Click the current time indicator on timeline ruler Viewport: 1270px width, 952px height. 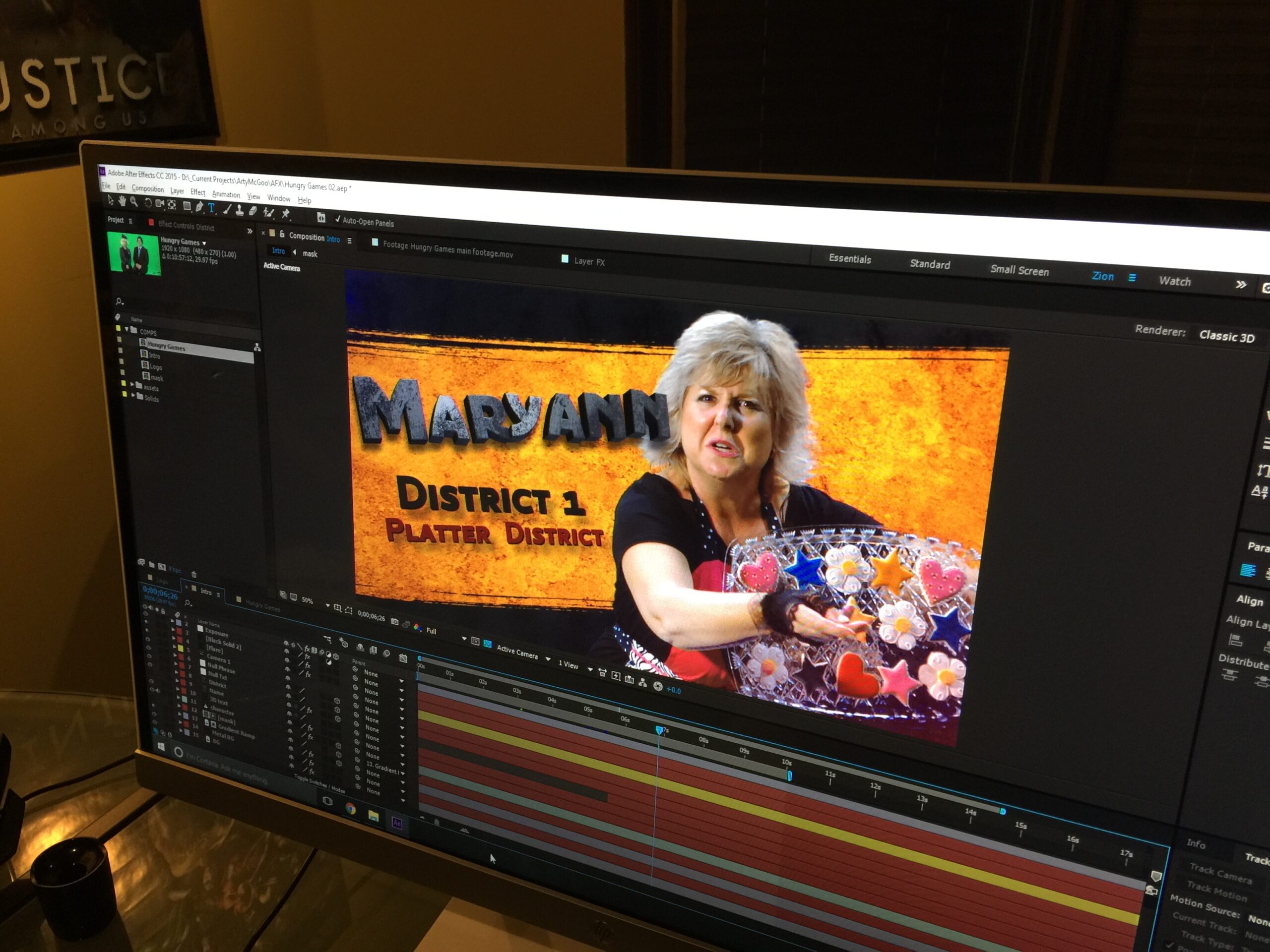click(x=659, y=730)
